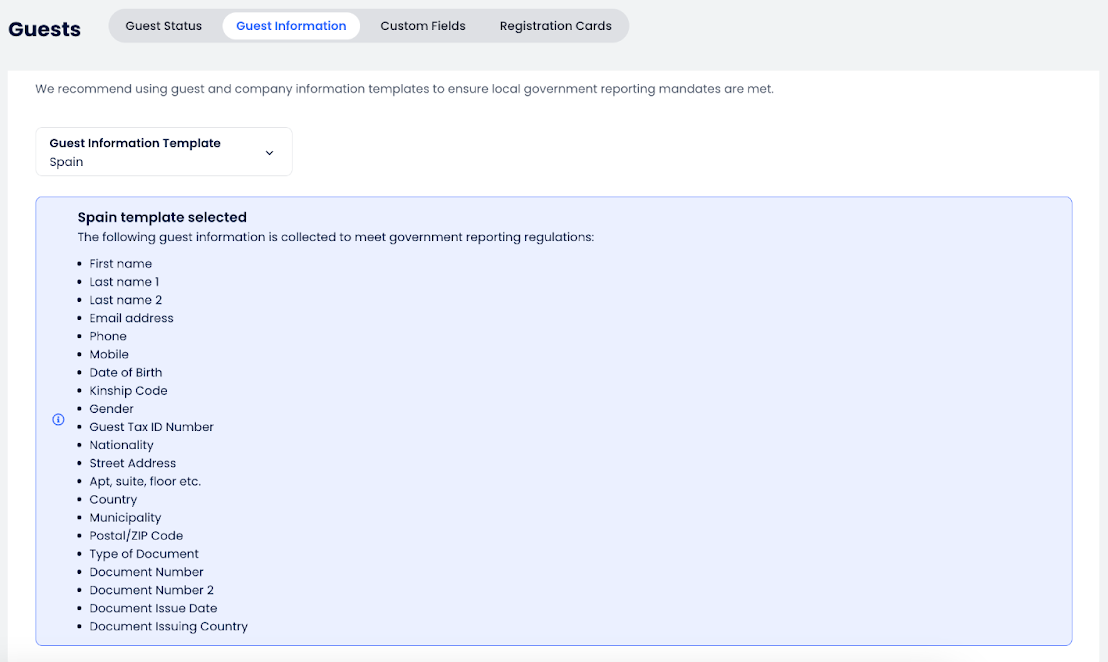Click the 'Date of Birth' list item
Image resolution: width=1108 pixels, height=662 pixels.
126,372
